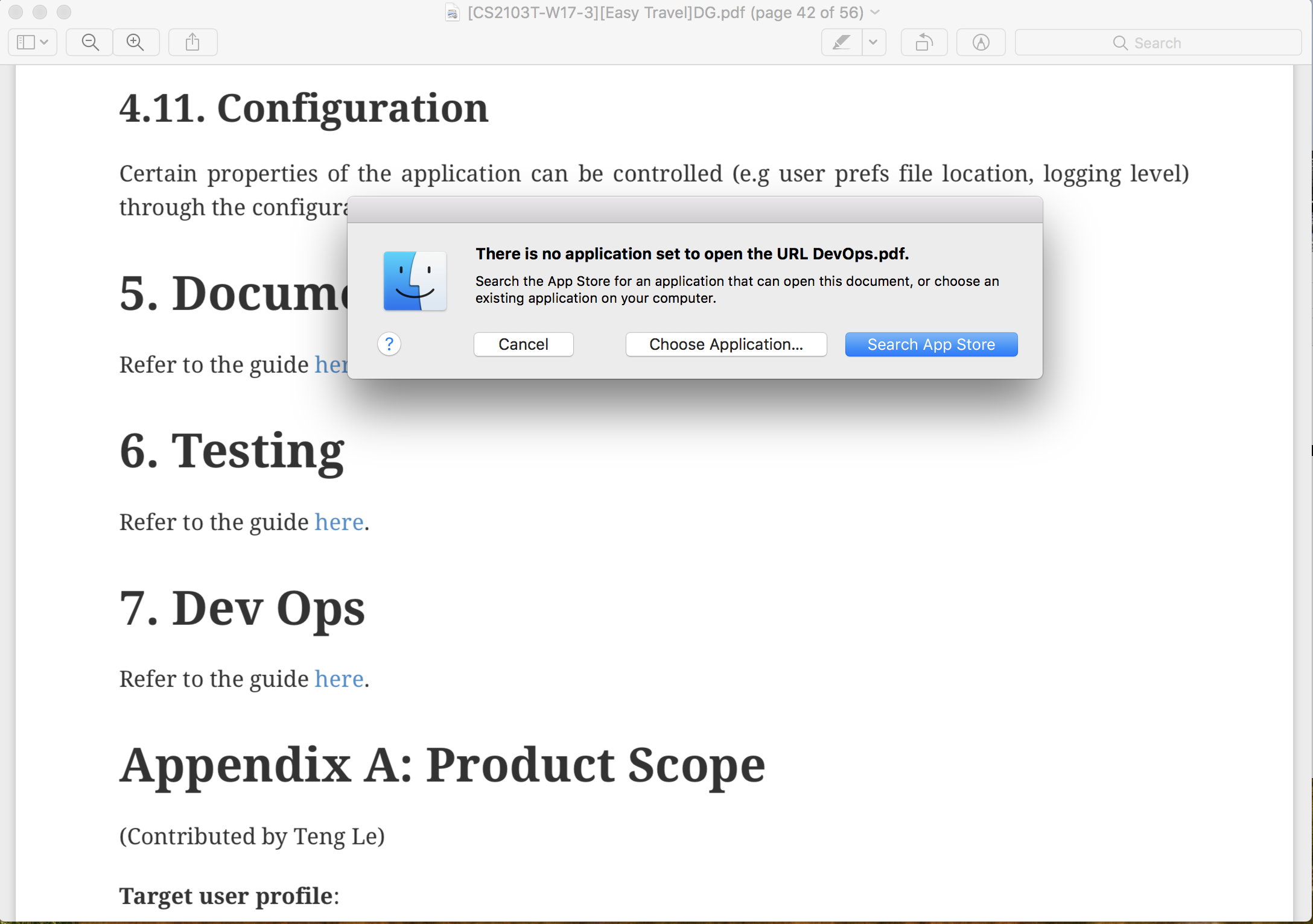Open the Share toolbar icon

pyautogui.click(x=192, y=42)
